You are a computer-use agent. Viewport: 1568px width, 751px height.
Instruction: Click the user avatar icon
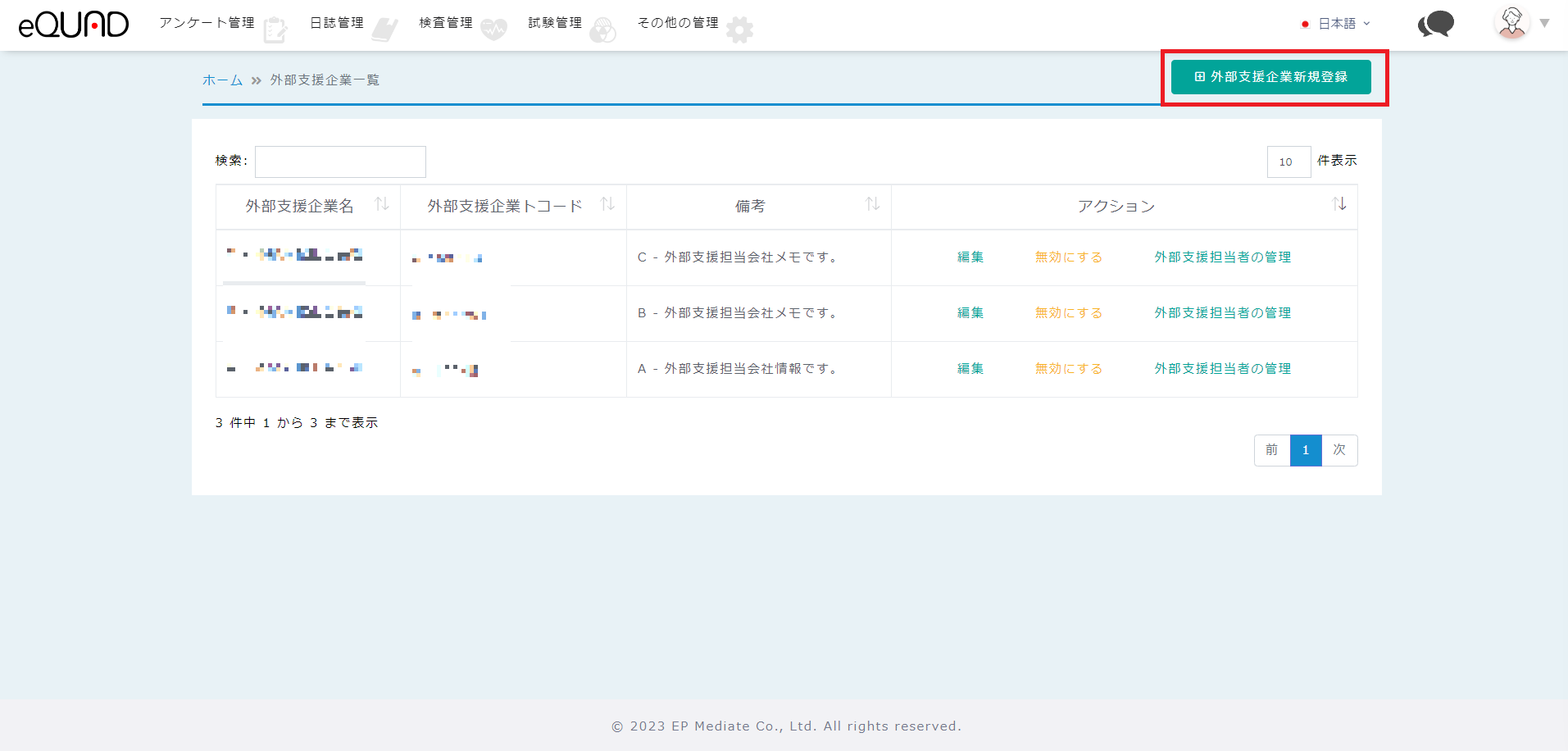pos(1511,23)
